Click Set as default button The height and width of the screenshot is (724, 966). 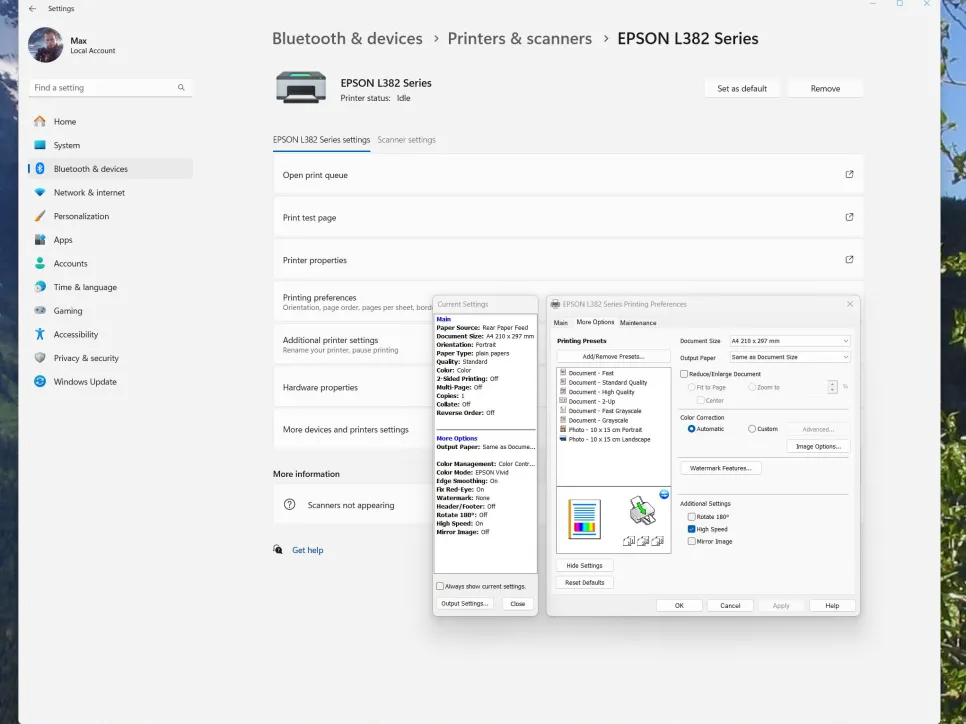pos(742,89)
